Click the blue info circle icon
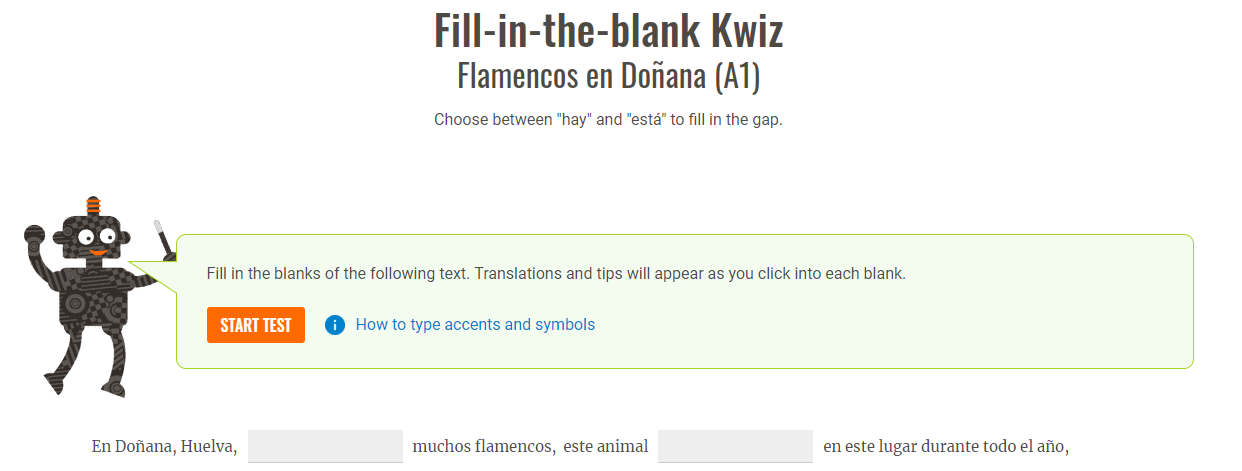The image size is (1242, 471). click(335, 325)
